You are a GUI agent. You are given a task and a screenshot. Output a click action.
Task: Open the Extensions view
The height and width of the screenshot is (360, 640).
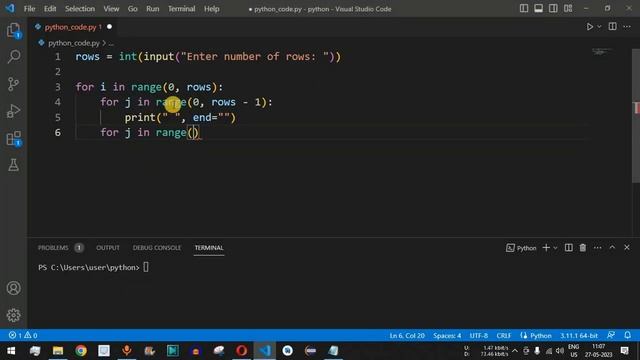pos(13,138)
